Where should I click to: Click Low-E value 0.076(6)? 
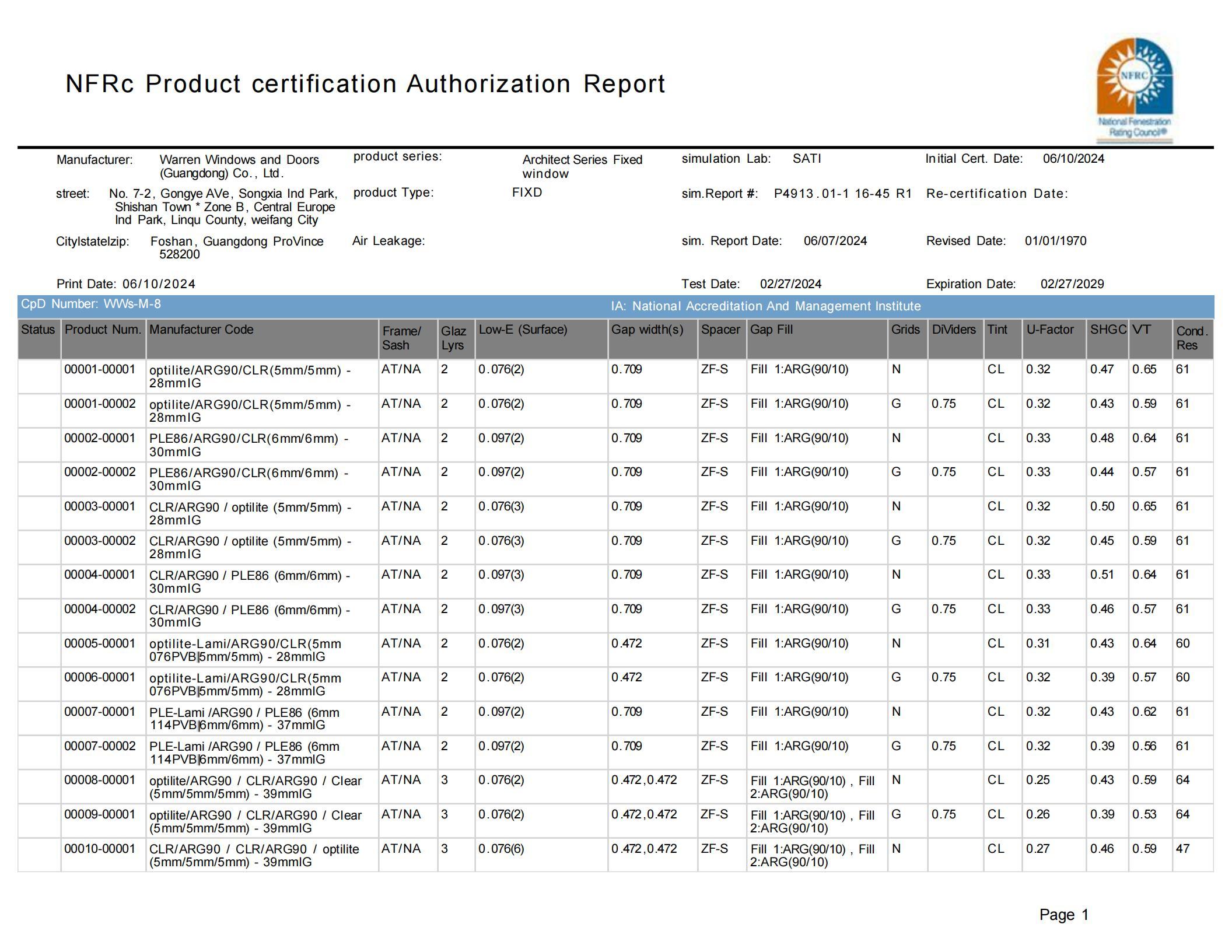(501, 849)
